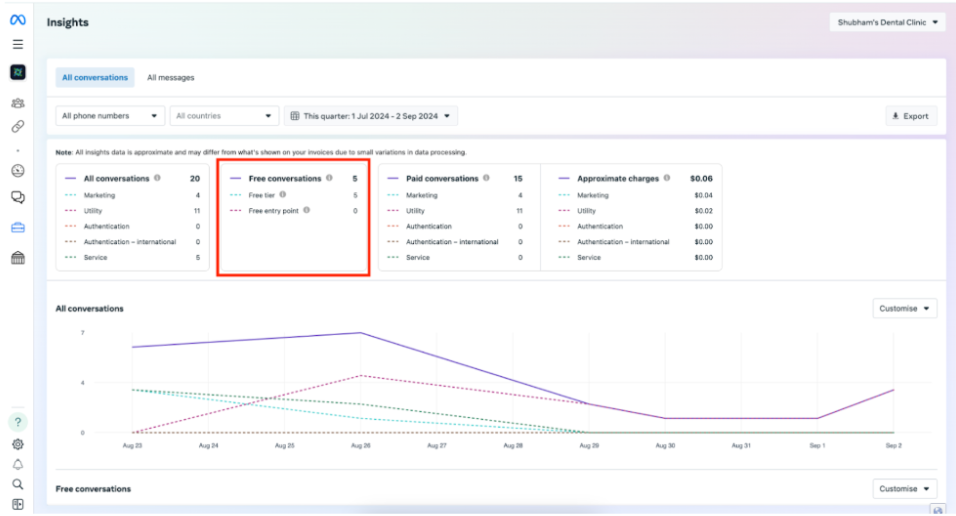Expand the All countries dropdown
The image size is (956, 516).
coord(224,116)
